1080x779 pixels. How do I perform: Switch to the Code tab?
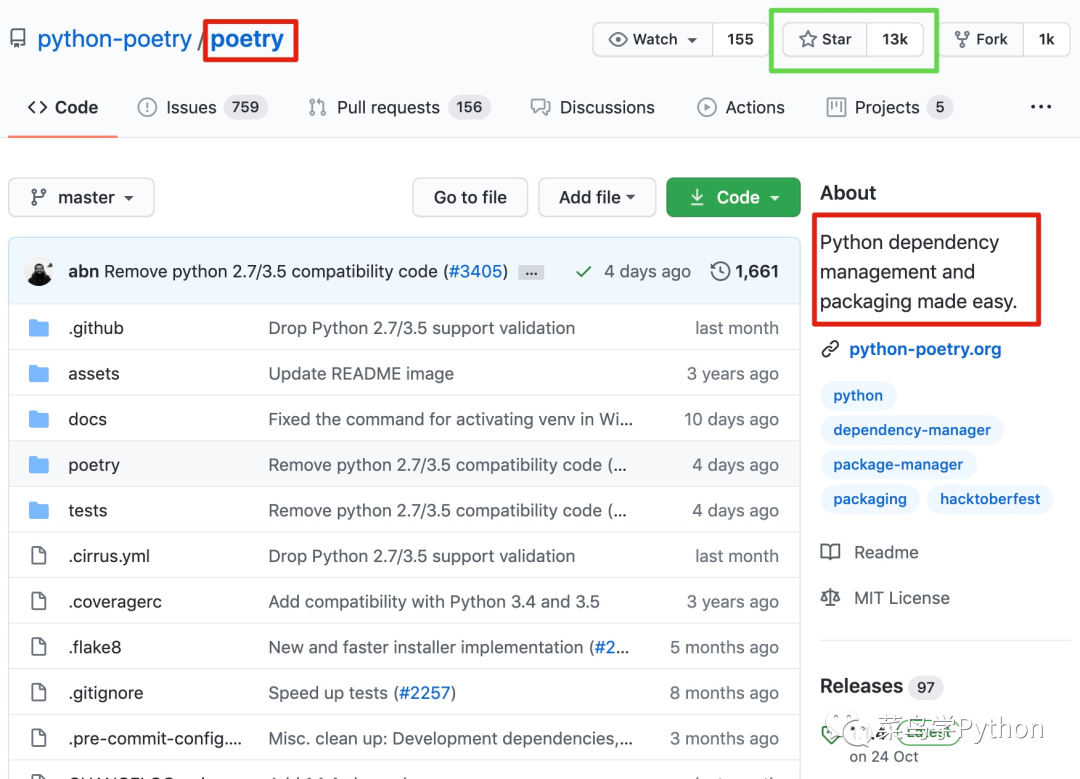(63, 107)
